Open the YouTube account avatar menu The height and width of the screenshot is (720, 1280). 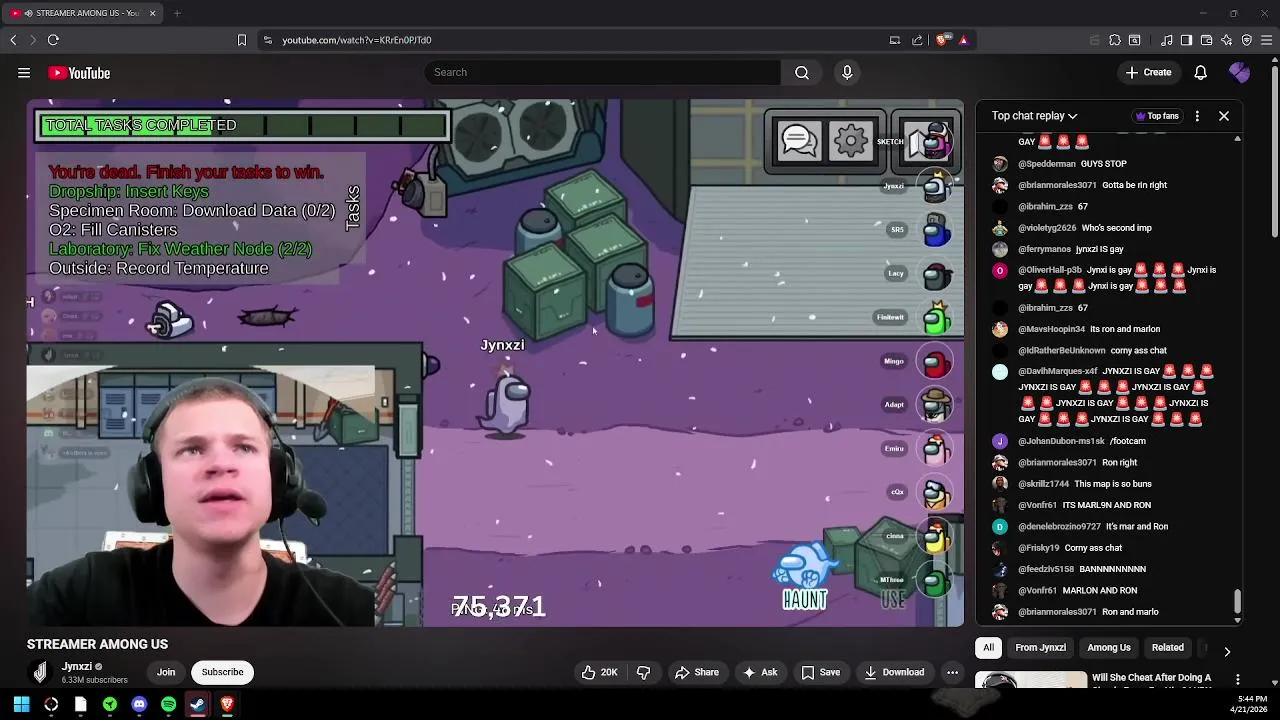[x=1239, y=72]
